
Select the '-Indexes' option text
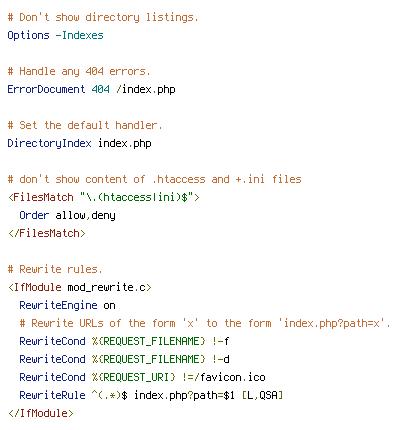pyautogui.click(x=79, y=35)
